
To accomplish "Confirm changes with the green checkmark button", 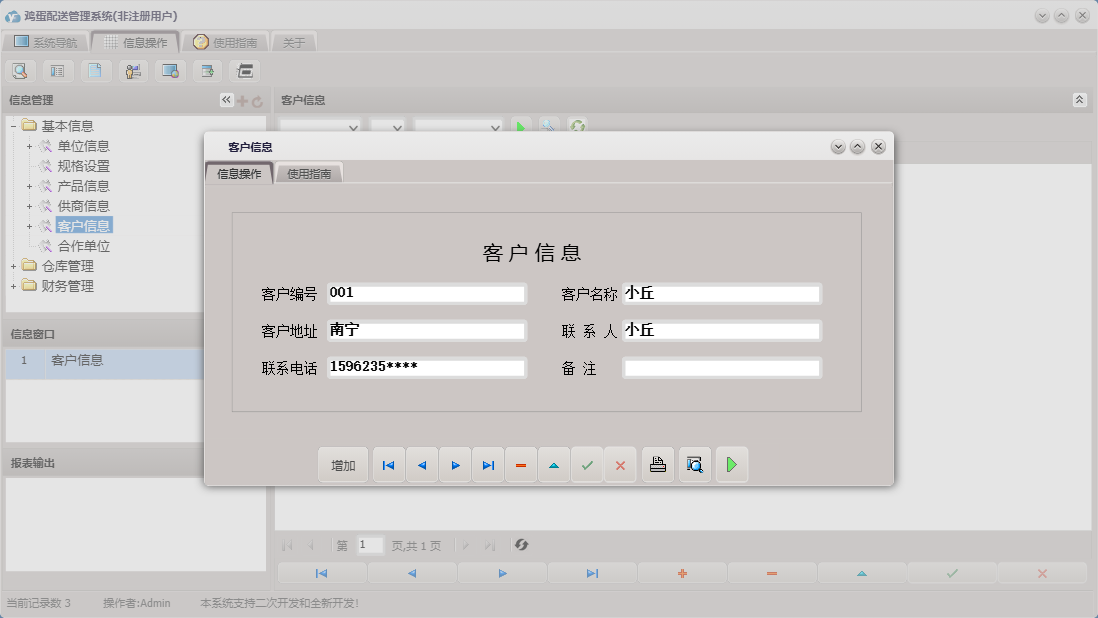I will (587, 464).
